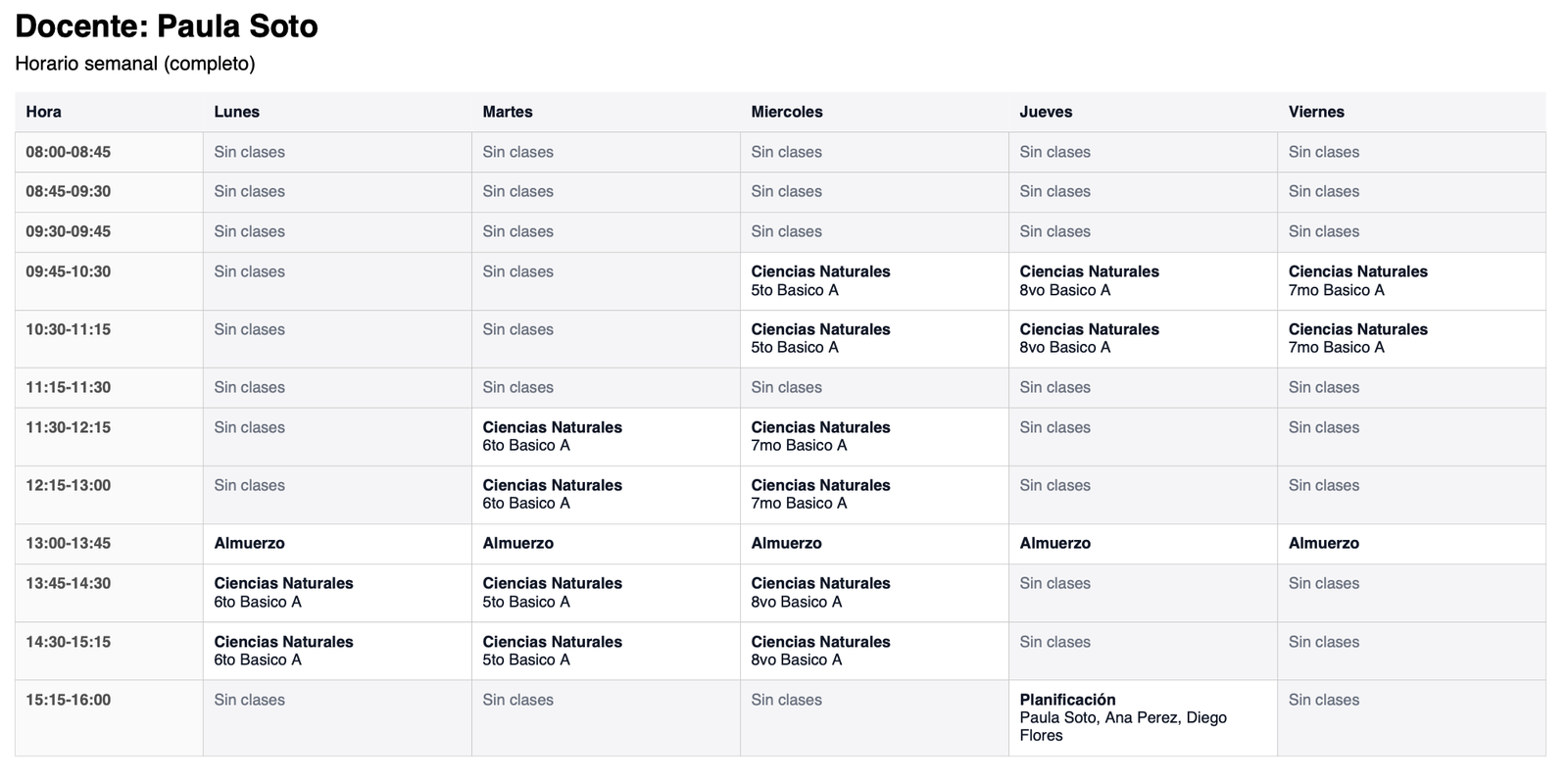The image size is (1568, 782).
Task: Select the Miercoles column header
Action: pyautogui.click(x=787, y=112)
